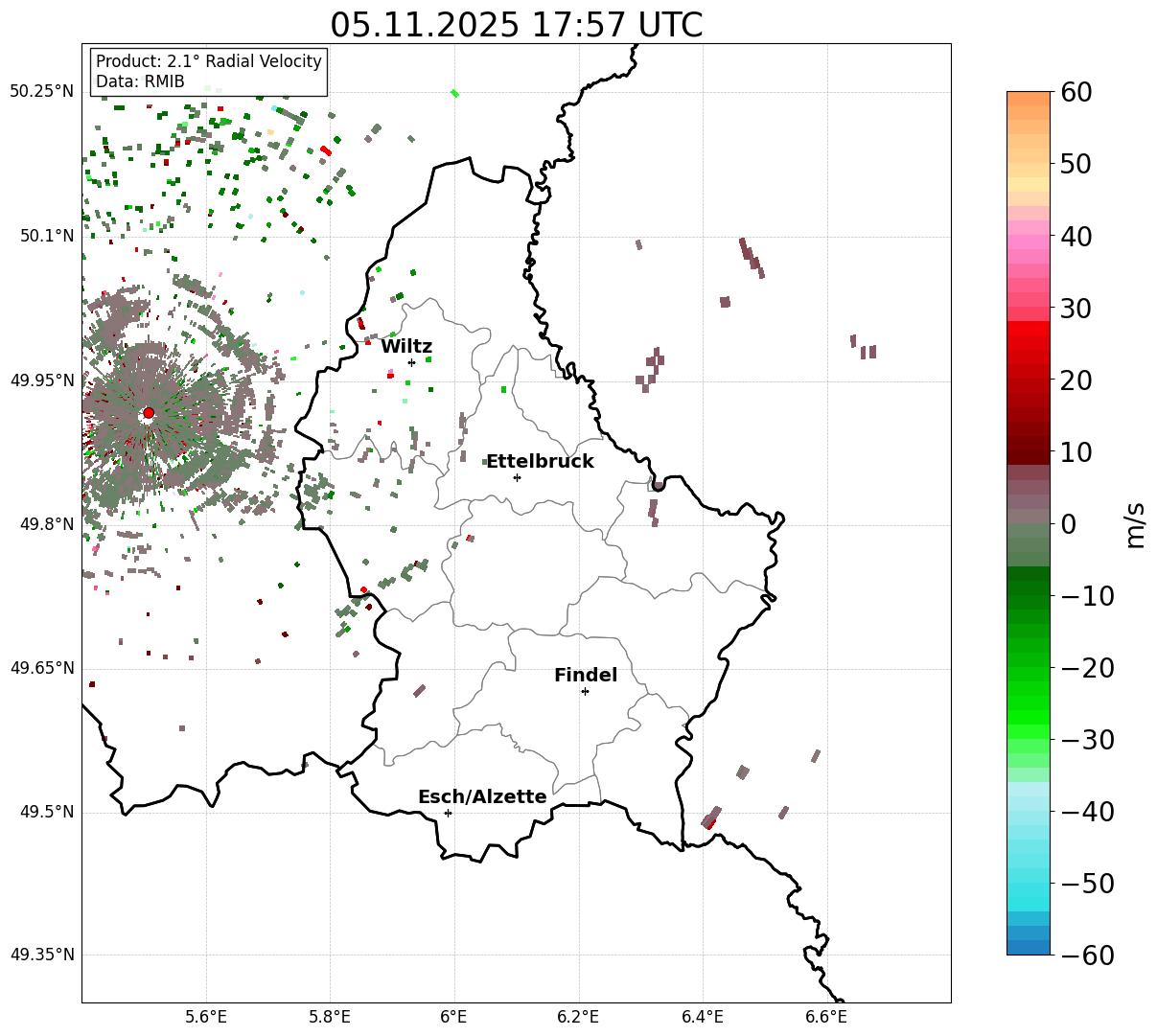This screenshot has height=1036, width=1157.
Task: Click the 49.35°N latitude label
Action: click(x=41, y=955)
